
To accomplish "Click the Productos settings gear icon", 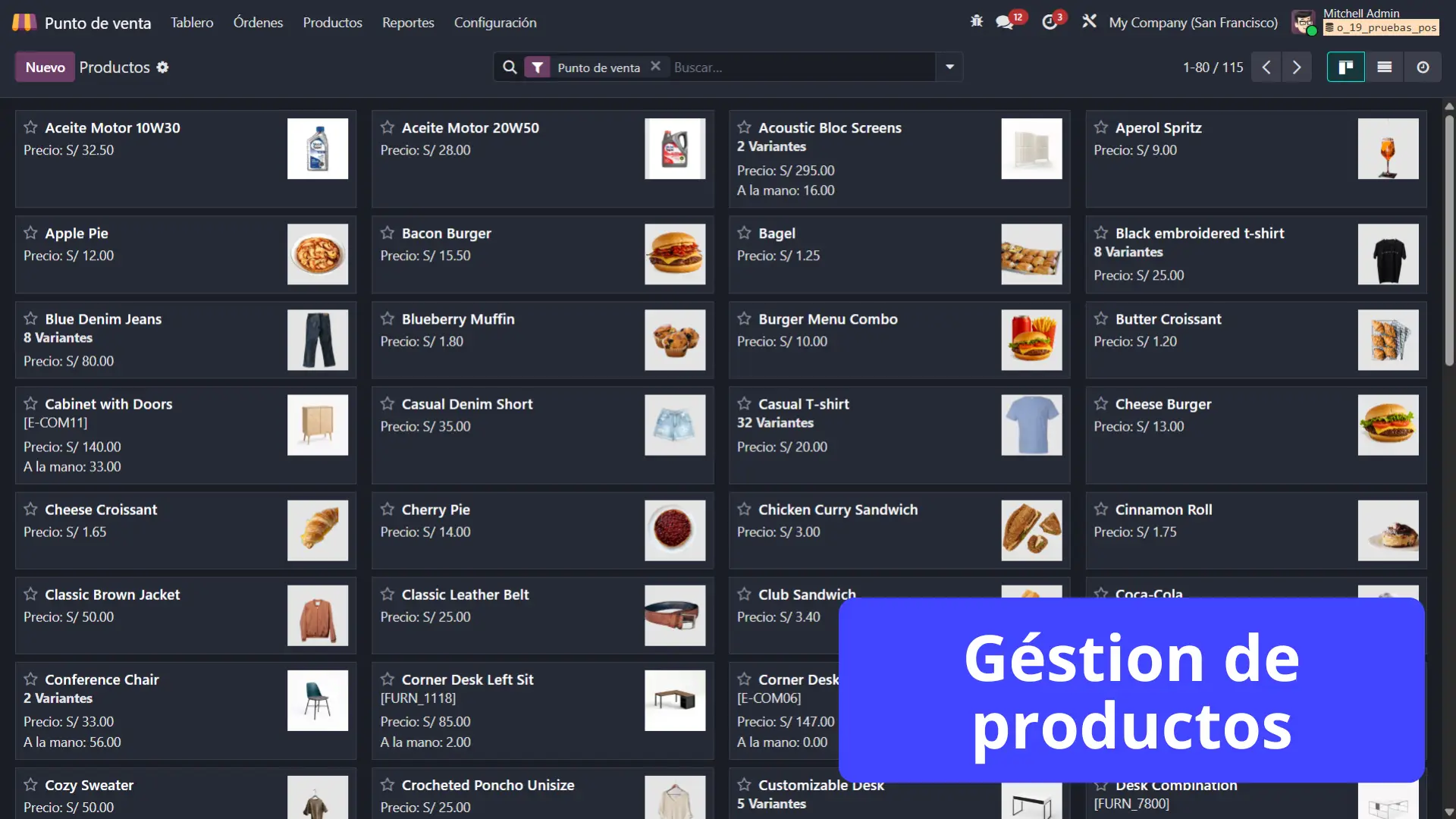I will (x=162, y=67).
